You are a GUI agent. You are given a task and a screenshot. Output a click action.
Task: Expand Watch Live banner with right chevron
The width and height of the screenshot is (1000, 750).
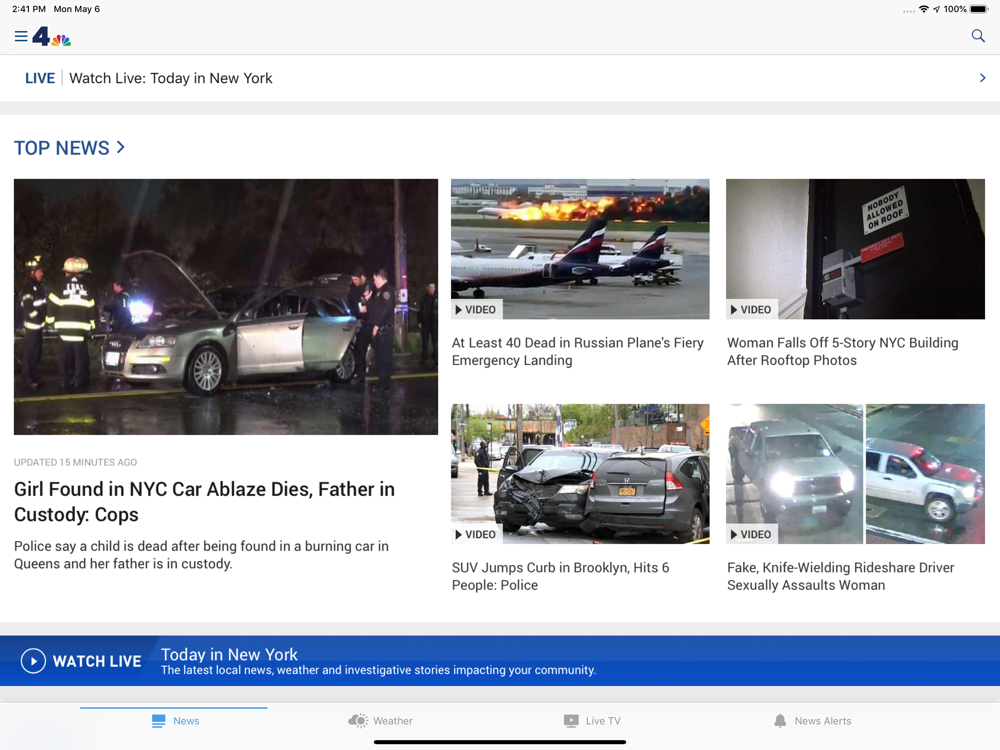point(982,78)
